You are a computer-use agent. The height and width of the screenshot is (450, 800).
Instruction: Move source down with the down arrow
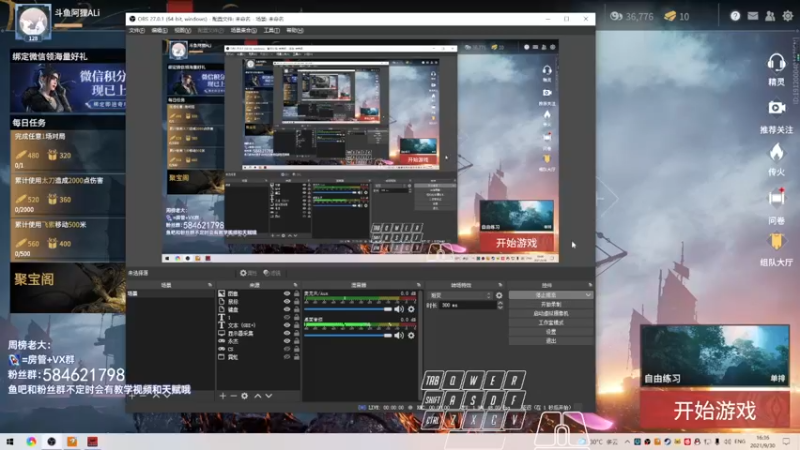pyautogui.click(x=269, y=396)
